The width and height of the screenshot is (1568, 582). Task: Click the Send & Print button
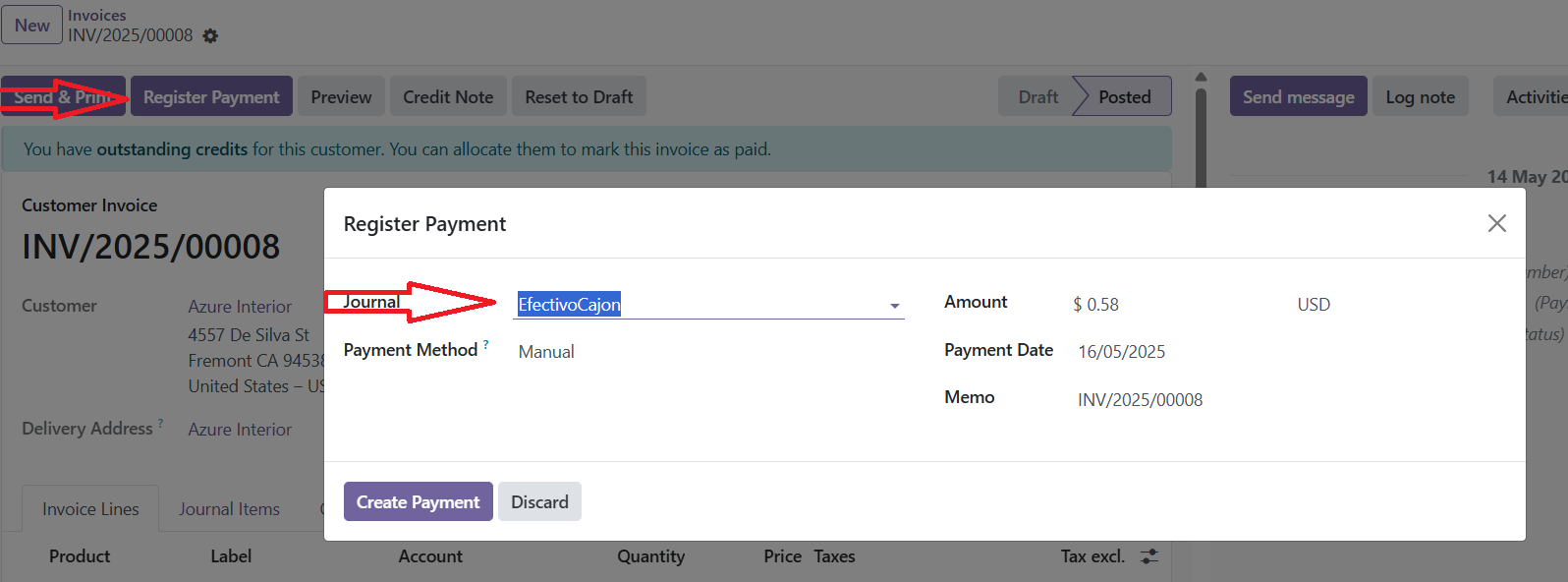63,96
